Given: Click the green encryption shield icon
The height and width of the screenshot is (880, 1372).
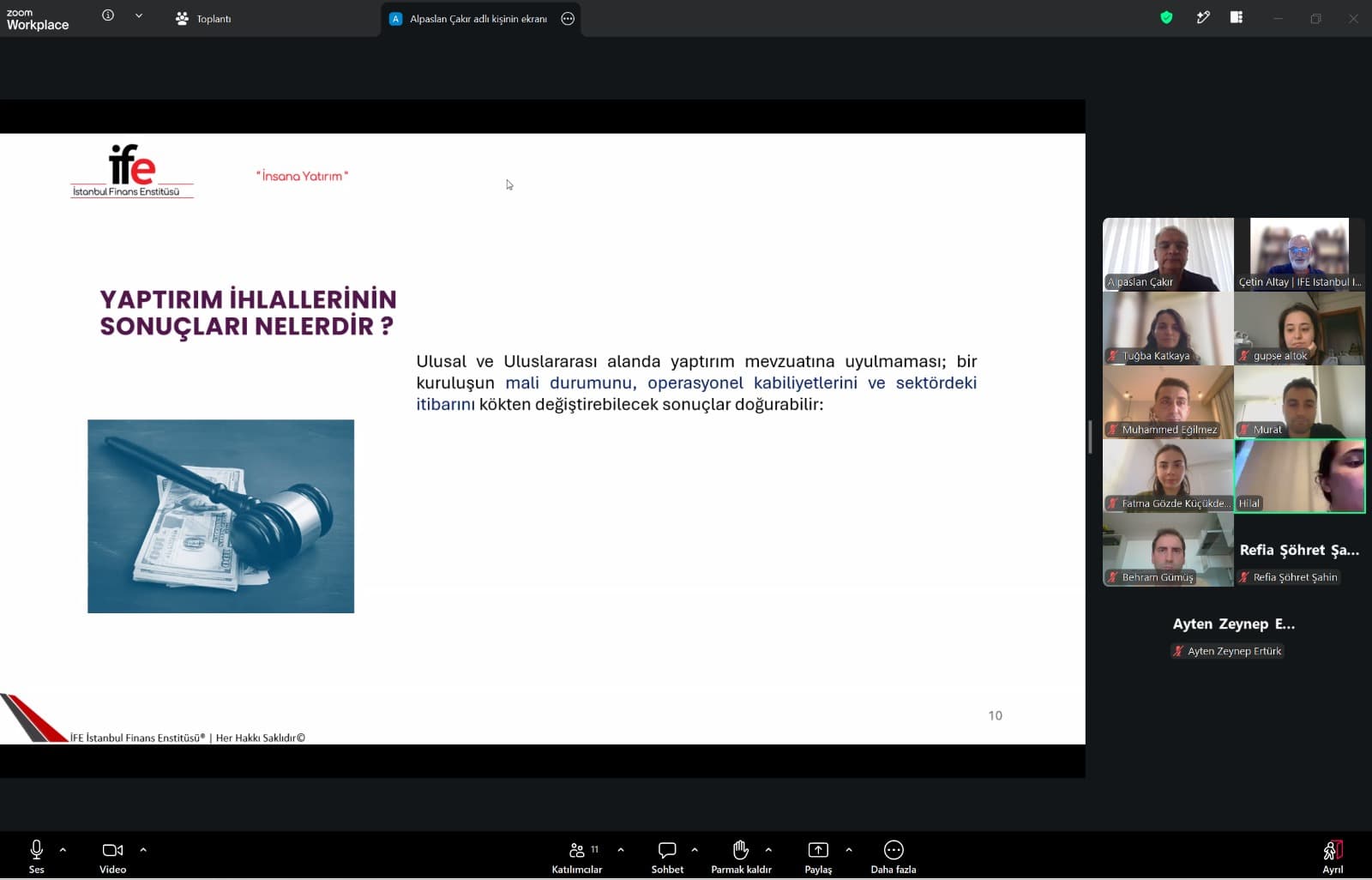Looking at the screenshot, I should coord(1166,17).
